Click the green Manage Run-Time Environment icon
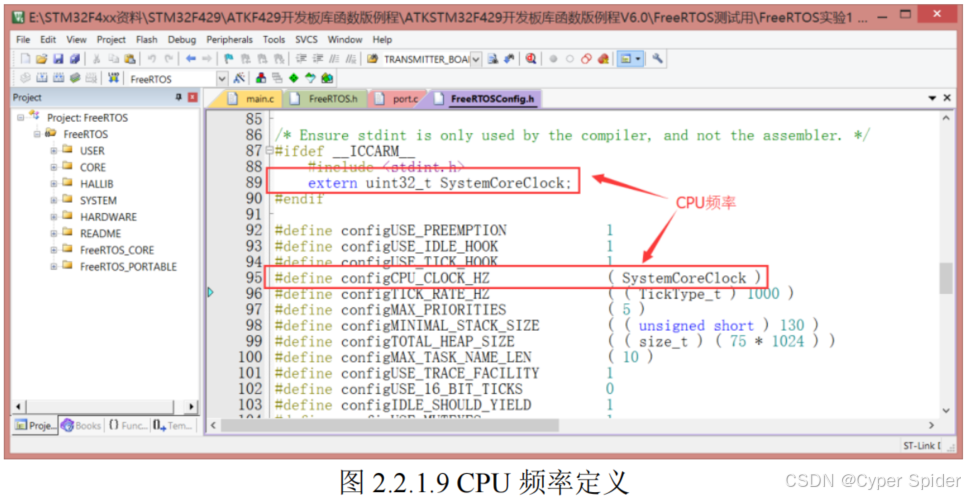Screen dimensions: 965x498 pos(294,78)
